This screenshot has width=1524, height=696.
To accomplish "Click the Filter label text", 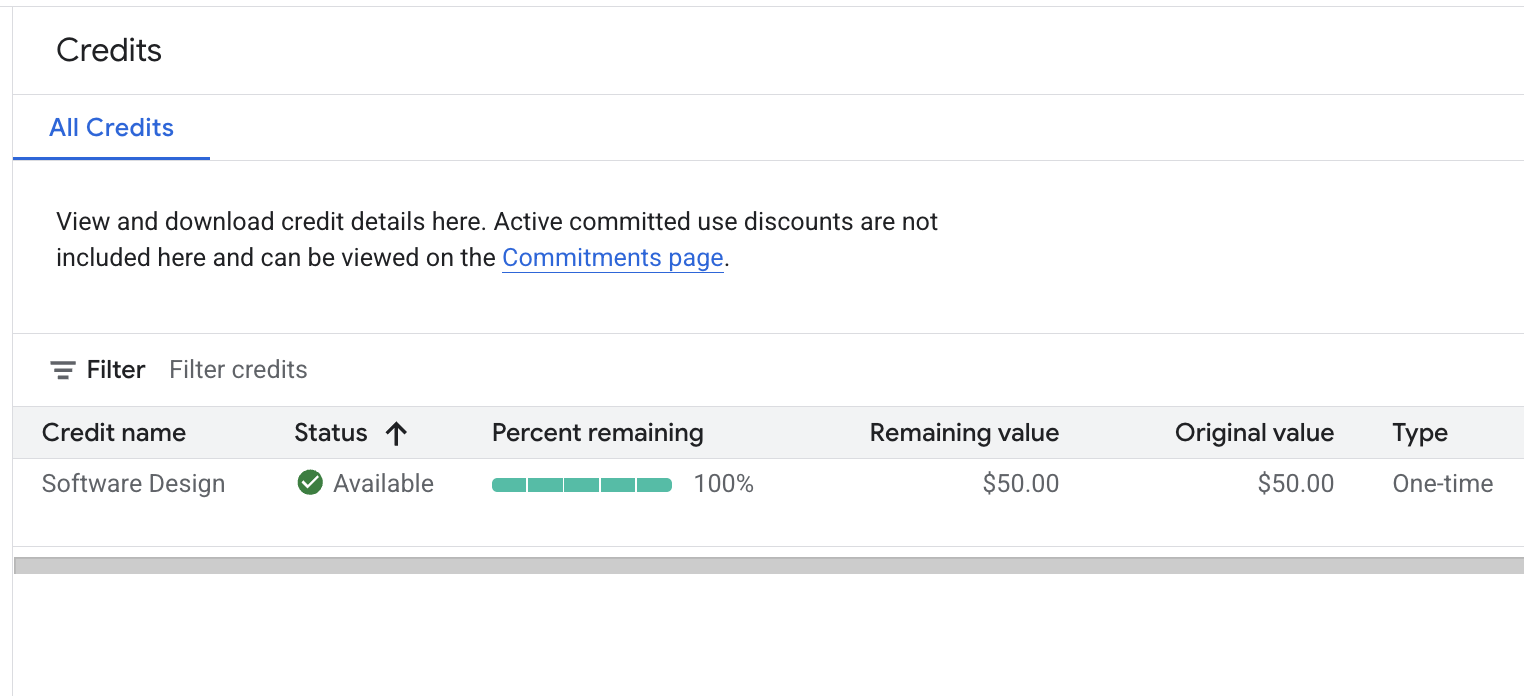I will 116,370.
